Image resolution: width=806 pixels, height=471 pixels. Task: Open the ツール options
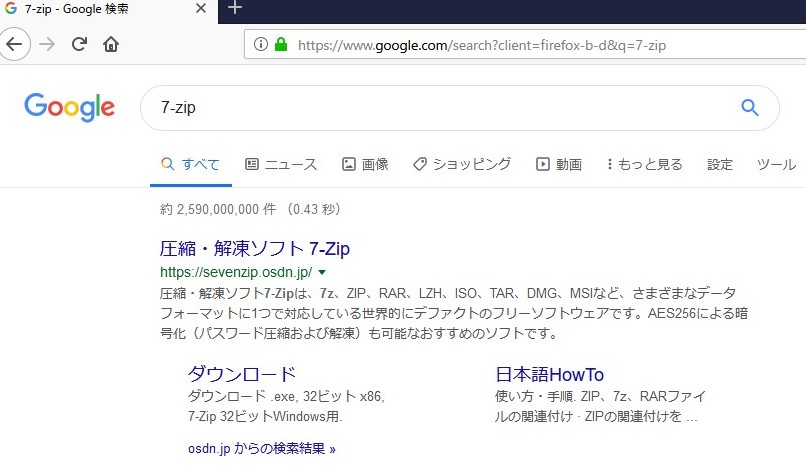tap(776, 165)
